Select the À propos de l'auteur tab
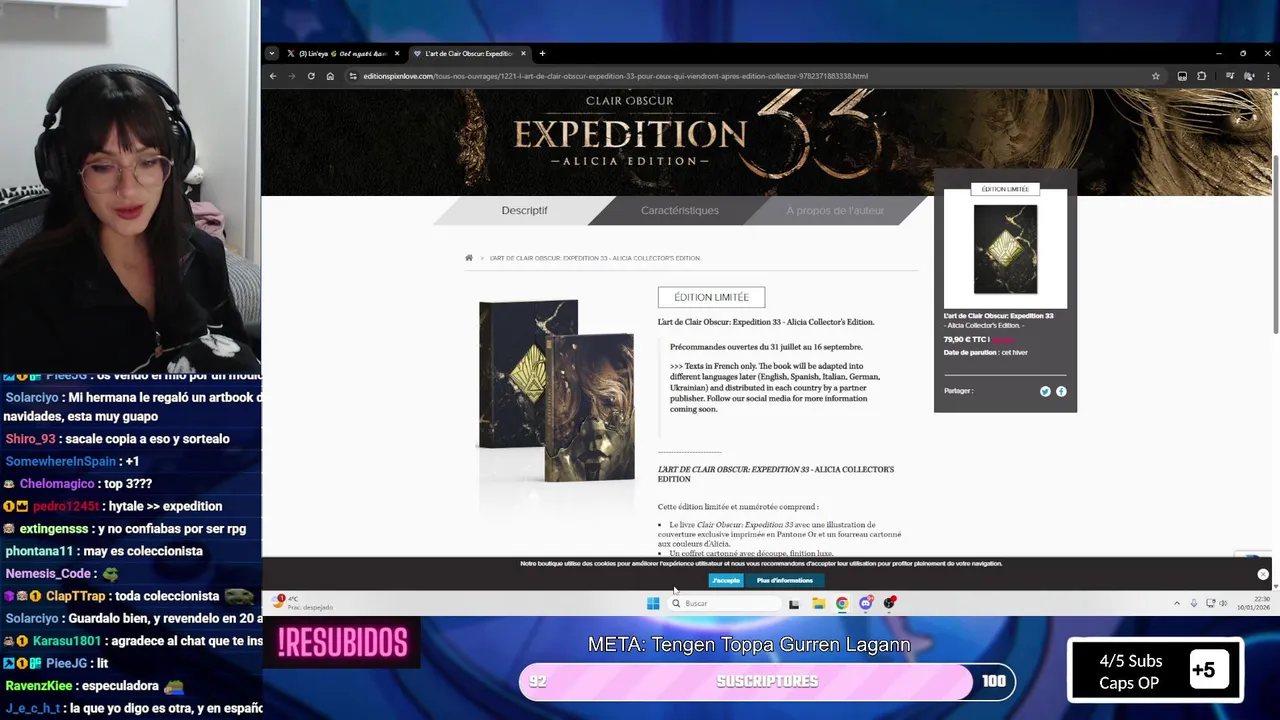The image size is (1280, 720). click(835, 211)
